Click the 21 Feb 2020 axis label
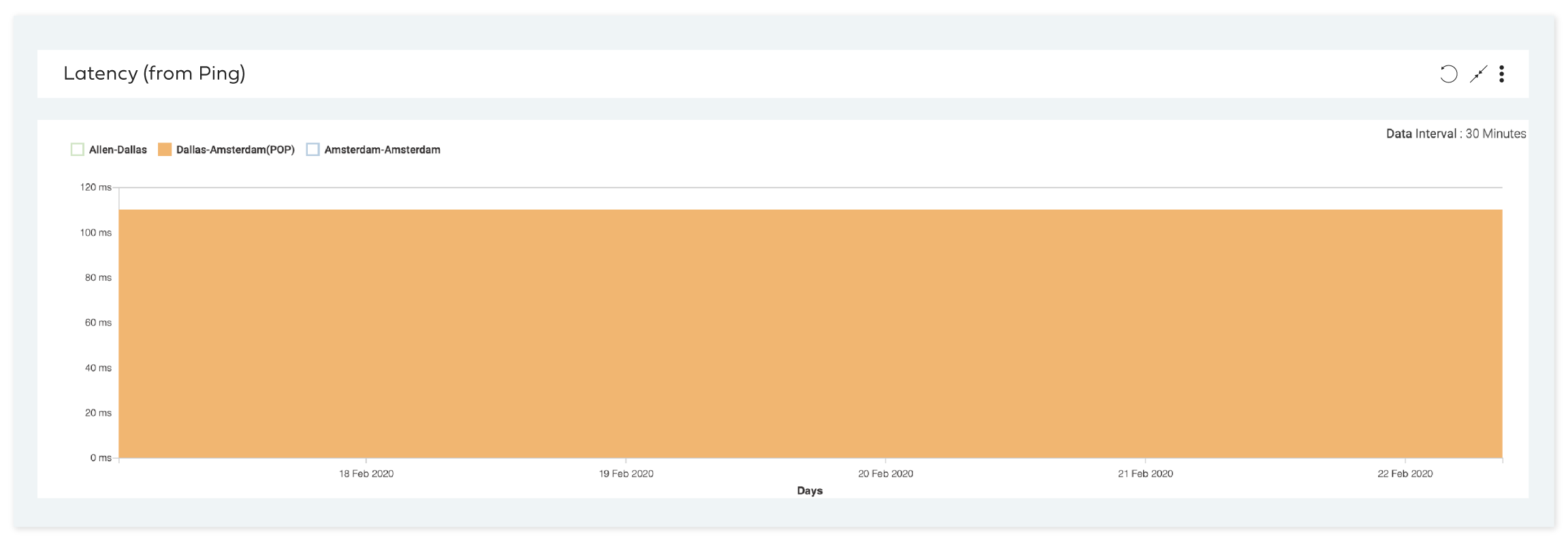 (x=1145, y=474)
